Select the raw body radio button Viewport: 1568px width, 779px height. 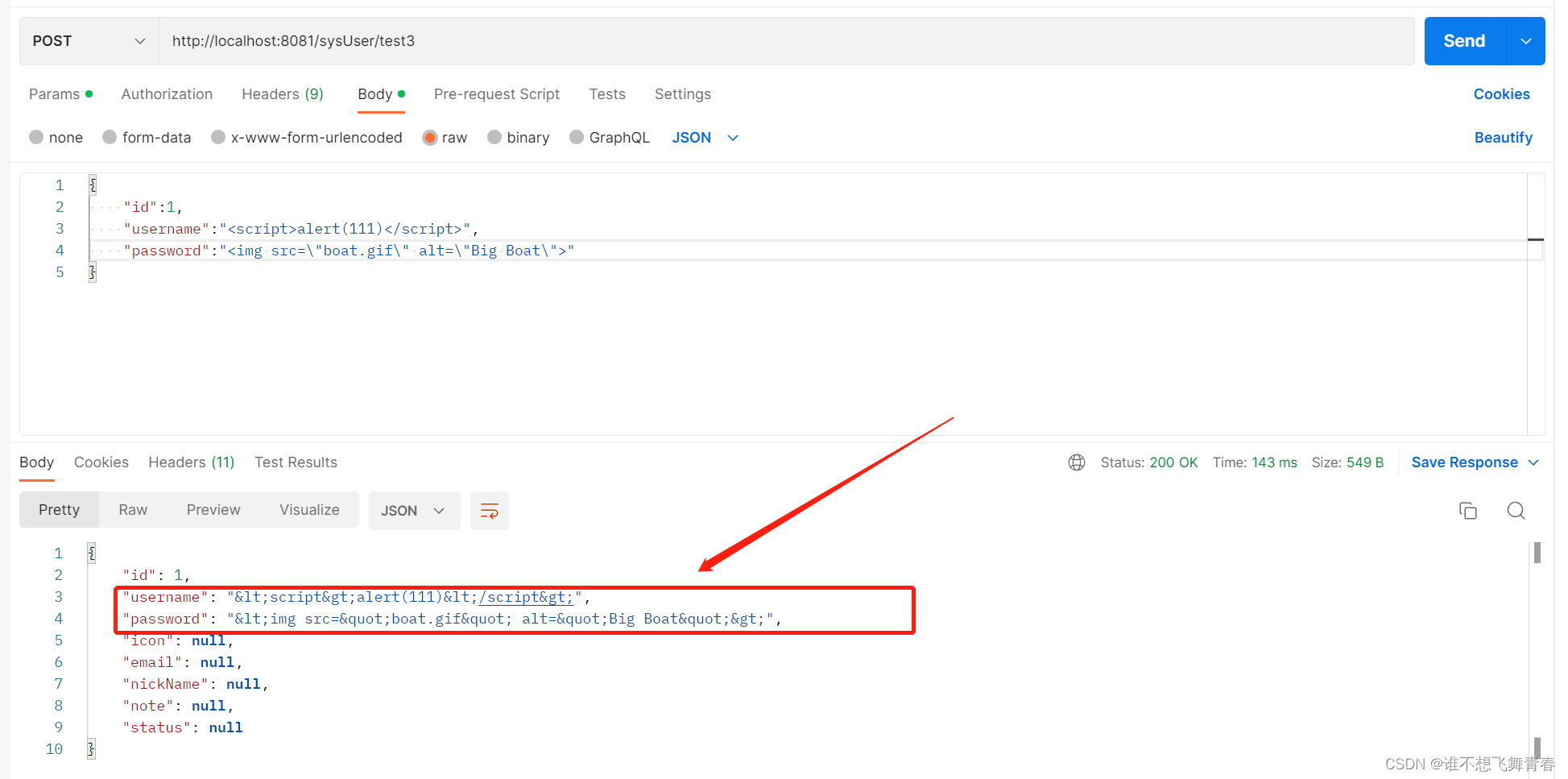coord(430,138)
